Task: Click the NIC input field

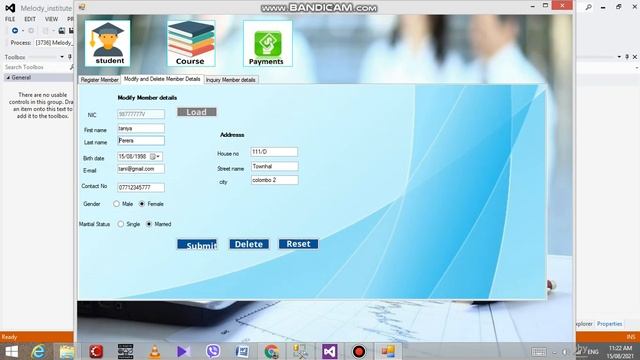Action: [141, 114]
